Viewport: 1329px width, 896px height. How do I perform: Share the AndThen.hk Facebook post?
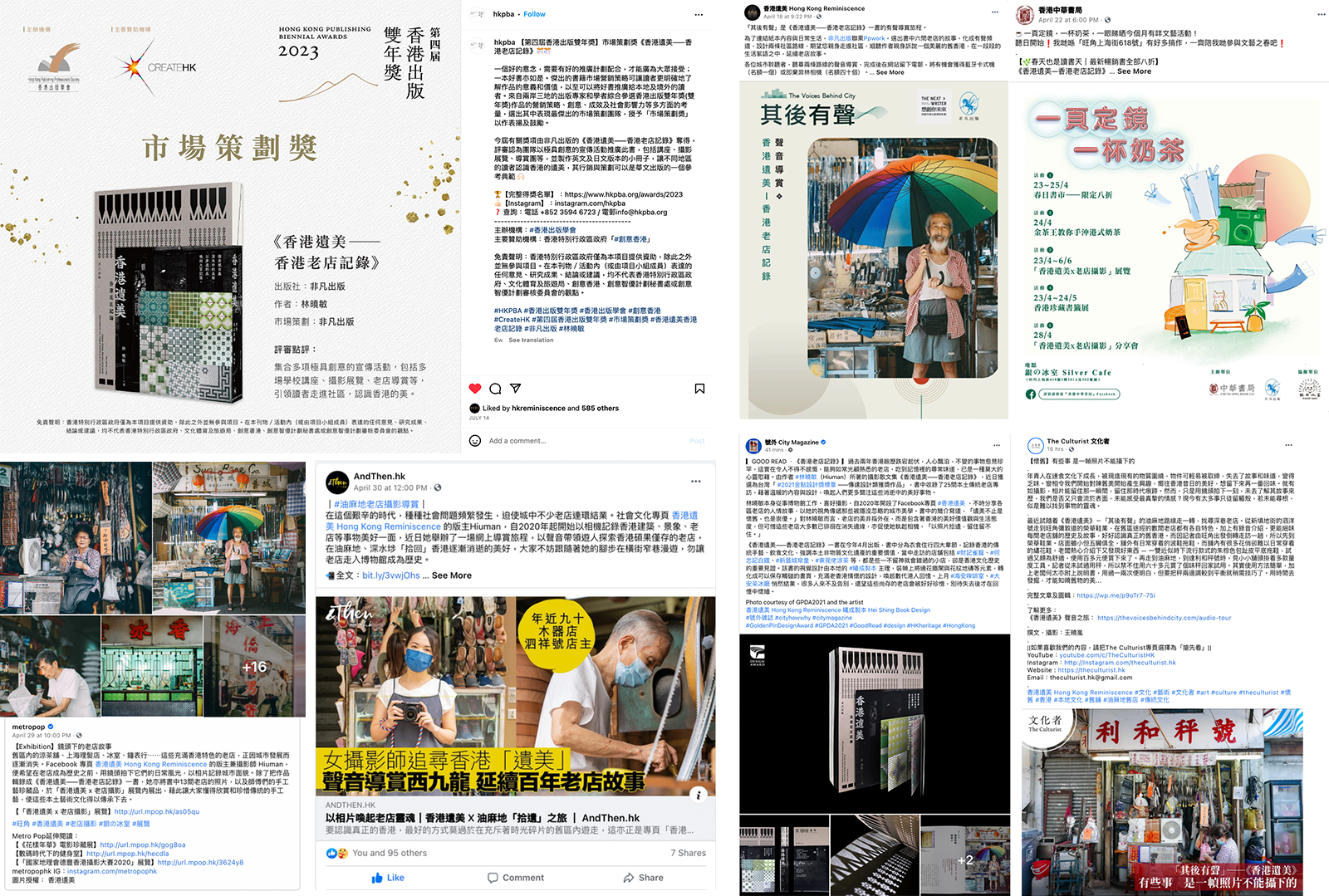point(644,878)
